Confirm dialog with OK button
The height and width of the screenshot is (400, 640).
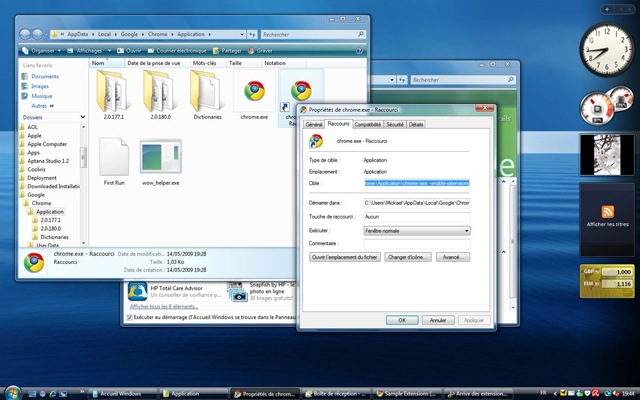[x=402, y=320]
